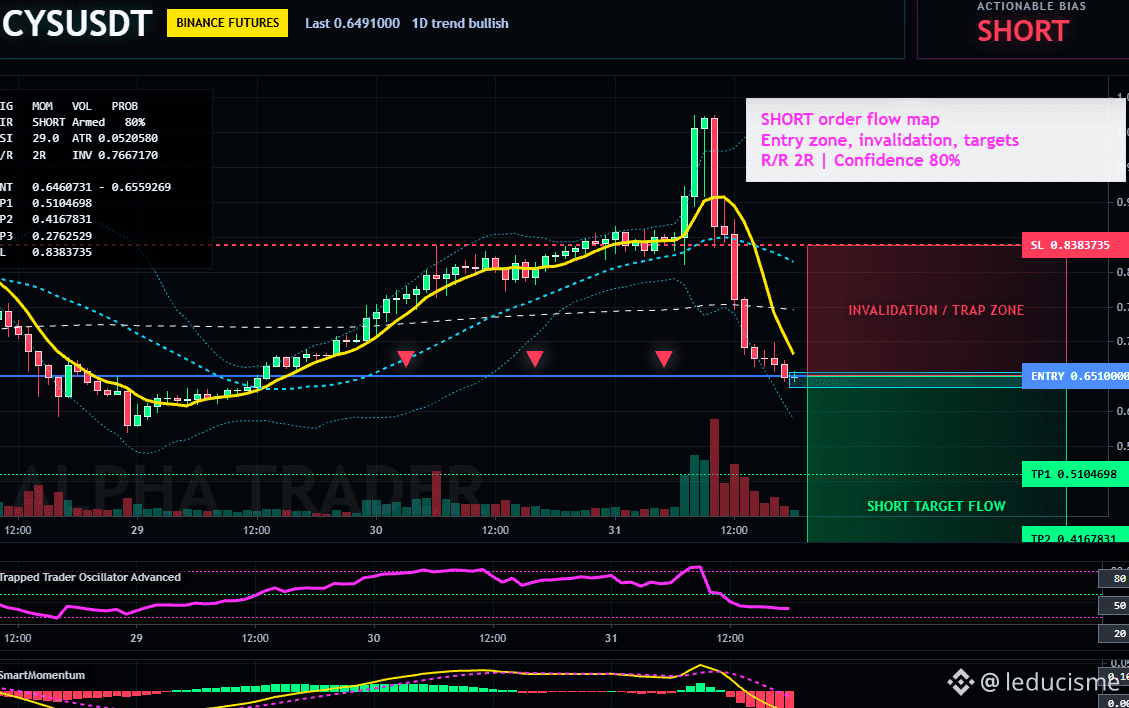Click the SL 0.8383735 price label
This screenshot has height=708, width=1129.
tap(1075, 245)
